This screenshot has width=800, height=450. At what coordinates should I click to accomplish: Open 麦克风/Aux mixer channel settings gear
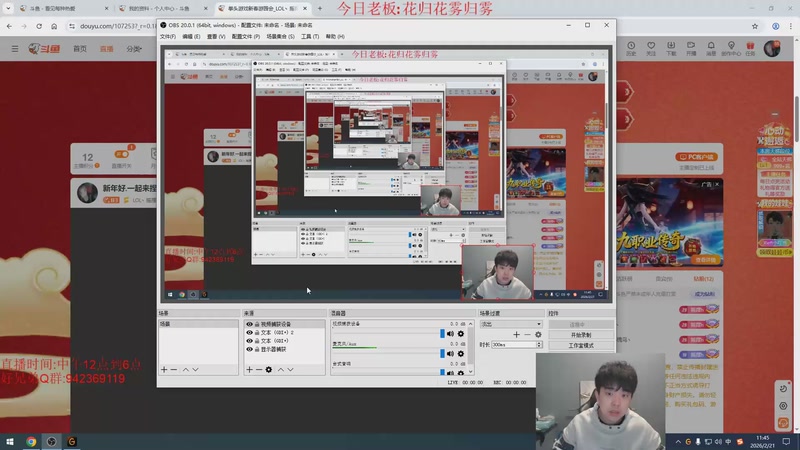pos(461,354)
